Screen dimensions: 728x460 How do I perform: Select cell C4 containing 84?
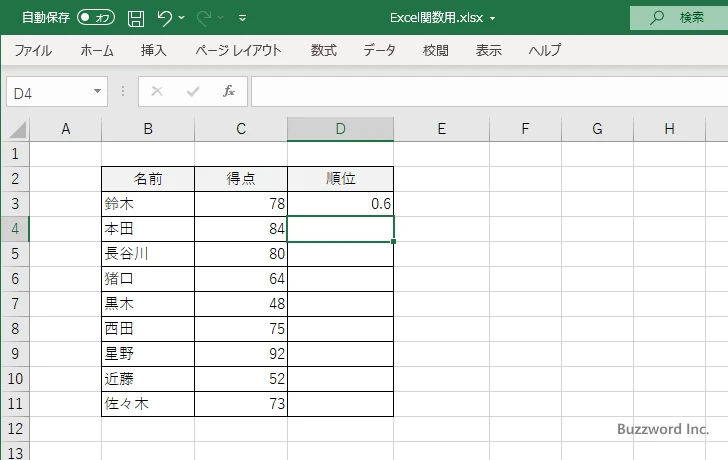[240, 229]
